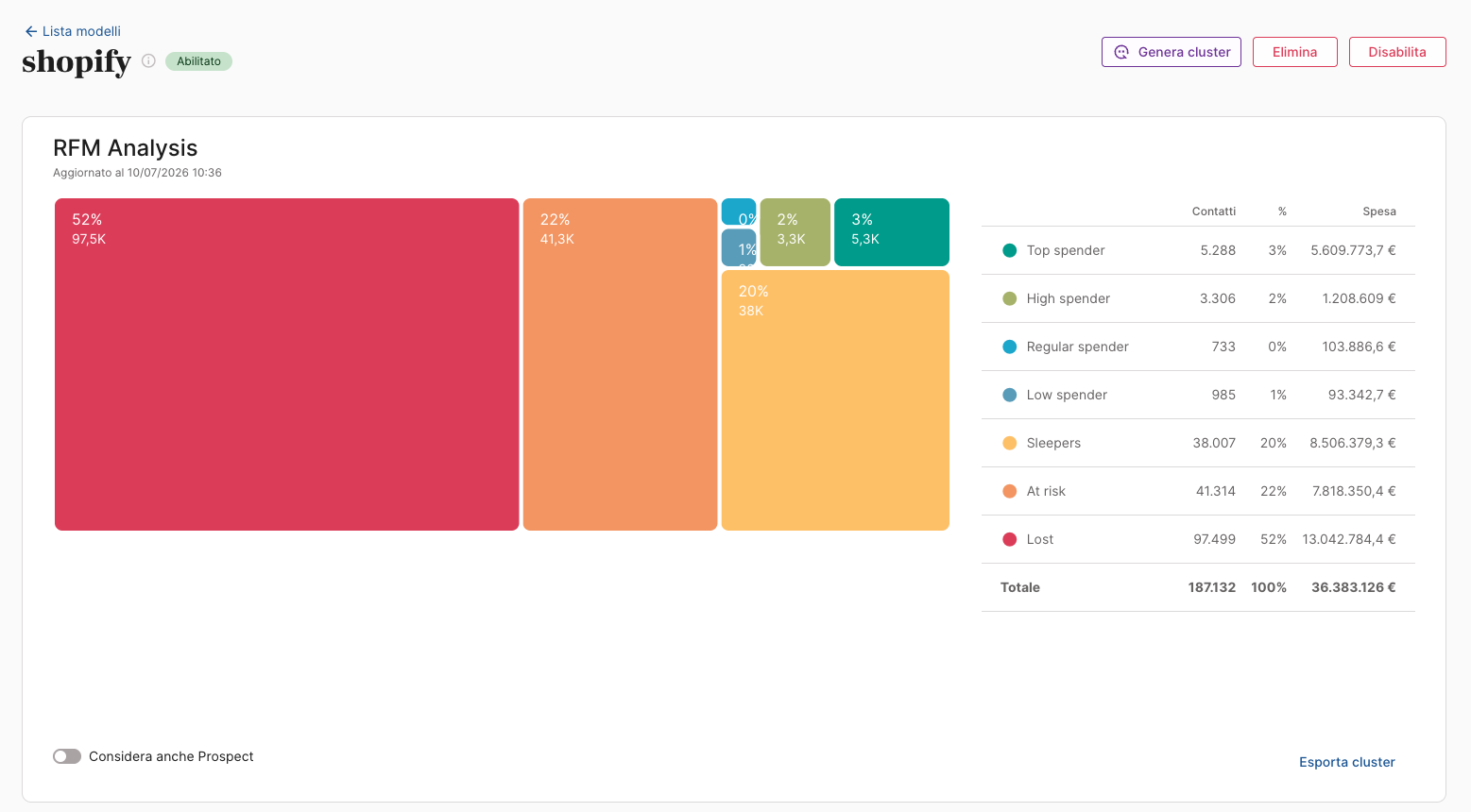1471x812 pixels.
Task: Click the Genera cluster button
Action: coord(1172,52)
